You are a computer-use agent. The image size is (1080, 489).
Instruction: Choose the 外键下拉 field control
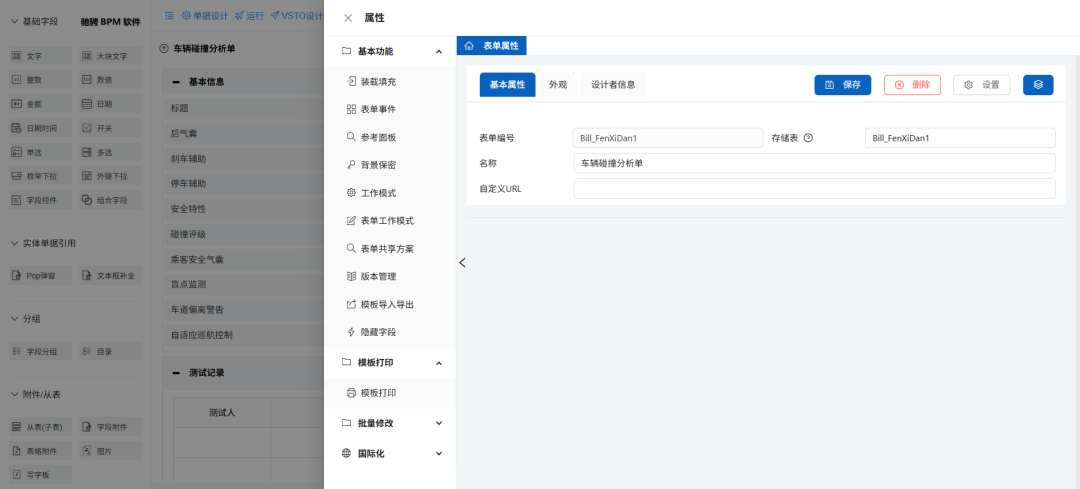tap(110, 176)
